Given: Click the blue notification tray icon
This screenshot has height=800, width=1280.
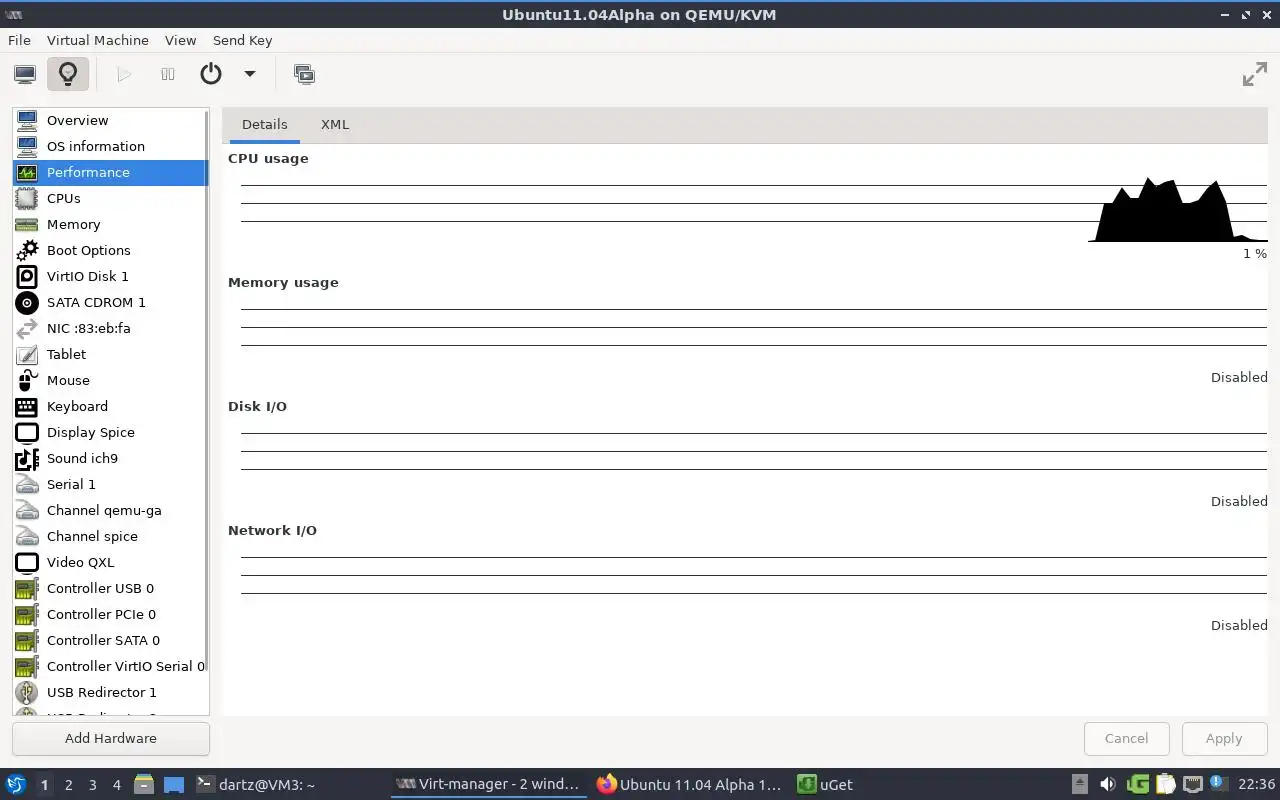Looking at the screenshot, I should point(1218,783).
